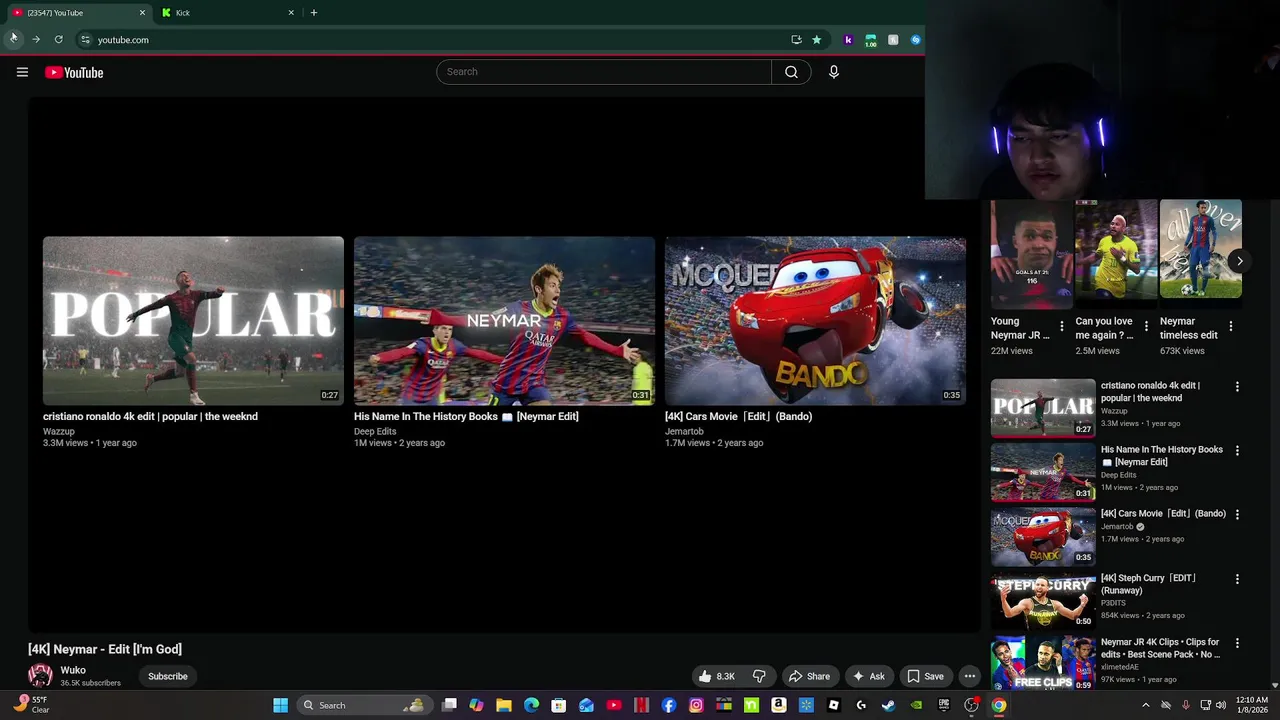Open the Wazzup channel under the Ronaldo endscreen video
This screenshot has width=1280, height=720.
click(x=59, y=431)
